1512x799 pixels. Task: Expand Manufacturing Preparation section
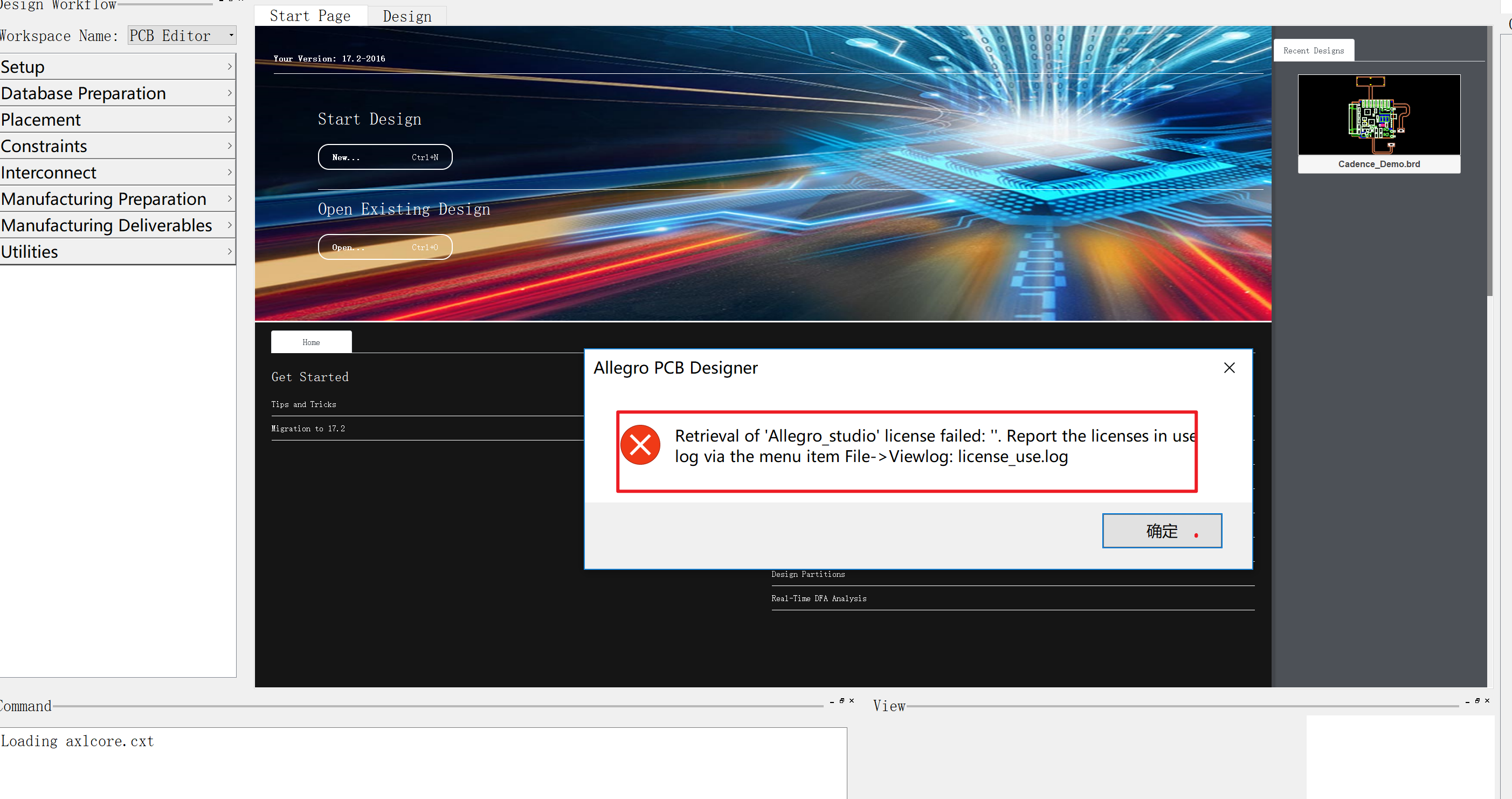[x=118, y=199]
